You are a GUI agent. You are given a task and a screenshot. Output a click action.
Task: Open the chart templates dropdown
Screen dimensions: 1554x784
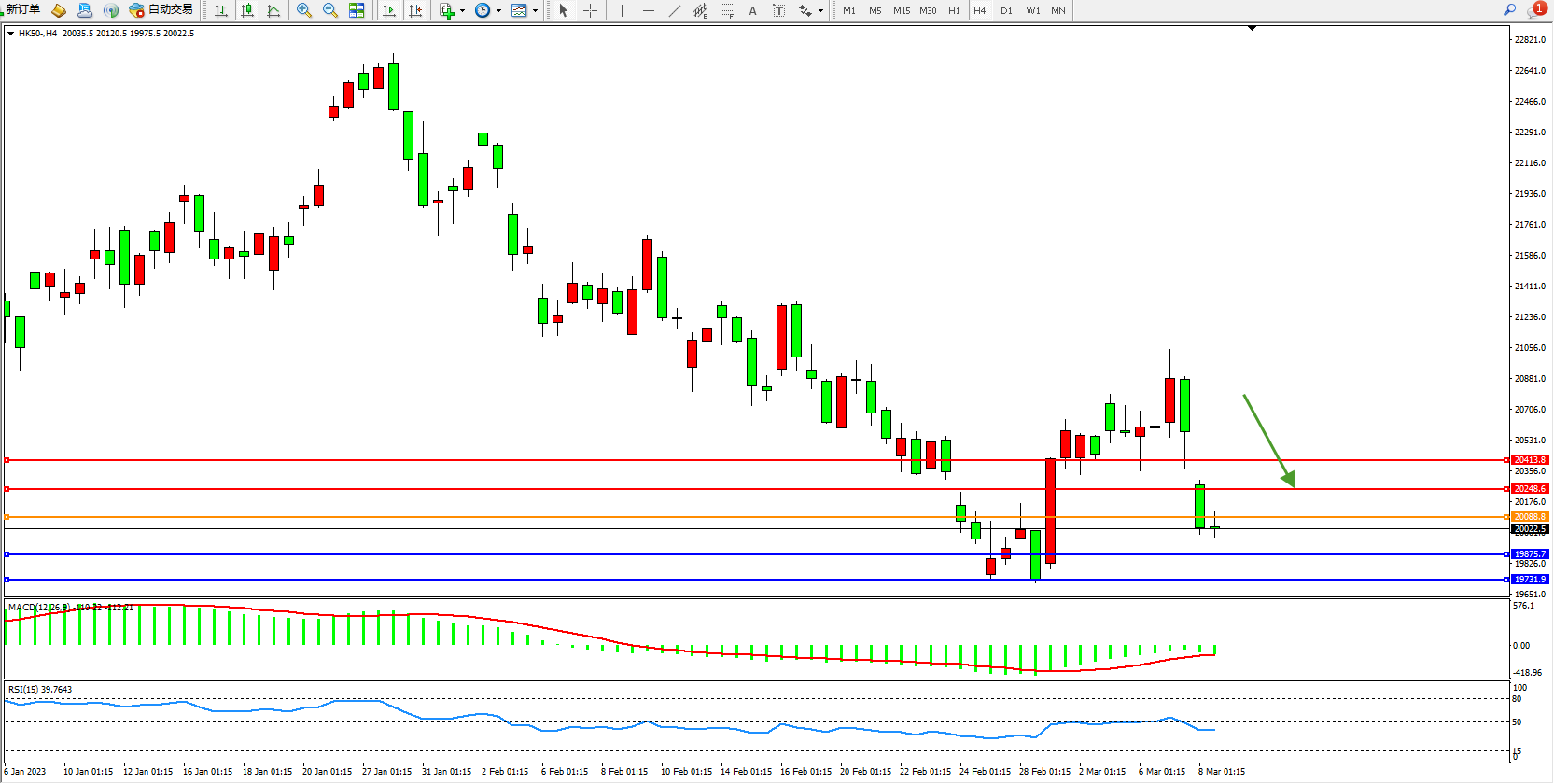535,11
